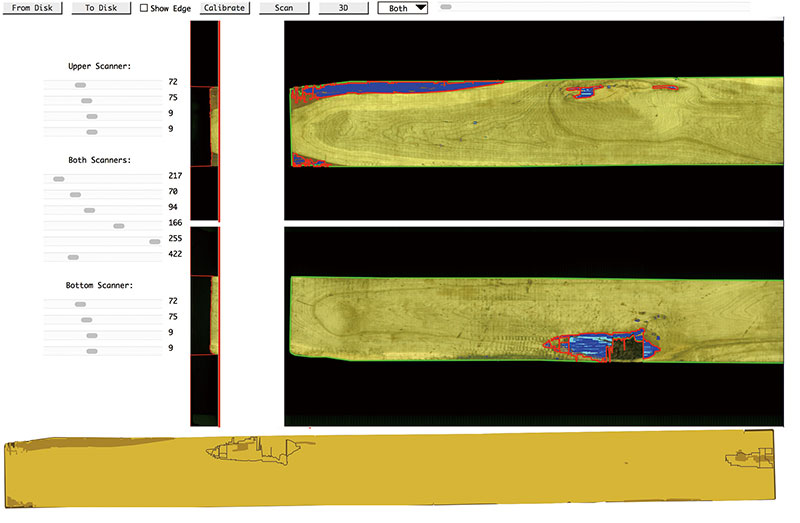
Task: Click Bottom Scanner slider handle valued 75
Action: pyautogui.click(x=86, y=320)
